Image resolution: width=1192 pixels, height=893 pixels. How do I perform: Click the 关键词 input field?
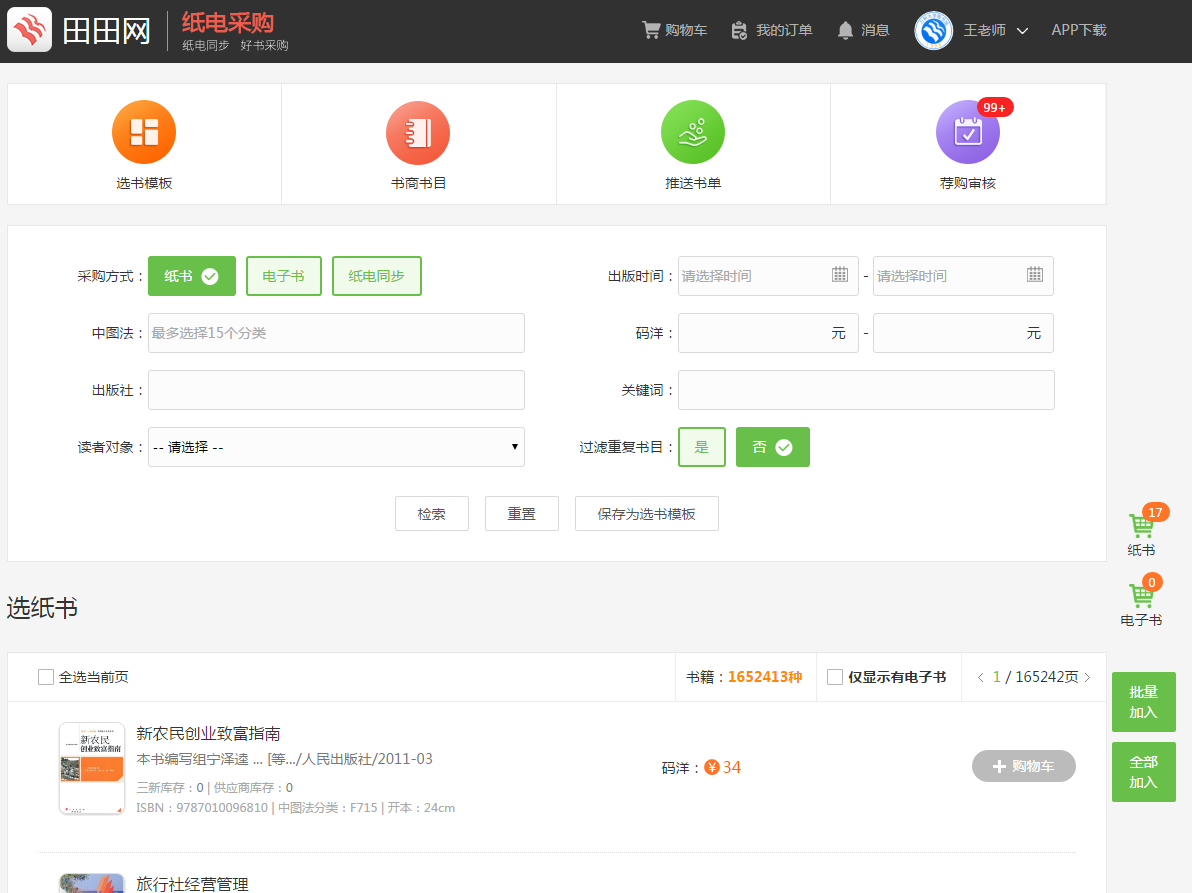click(866, 390)
